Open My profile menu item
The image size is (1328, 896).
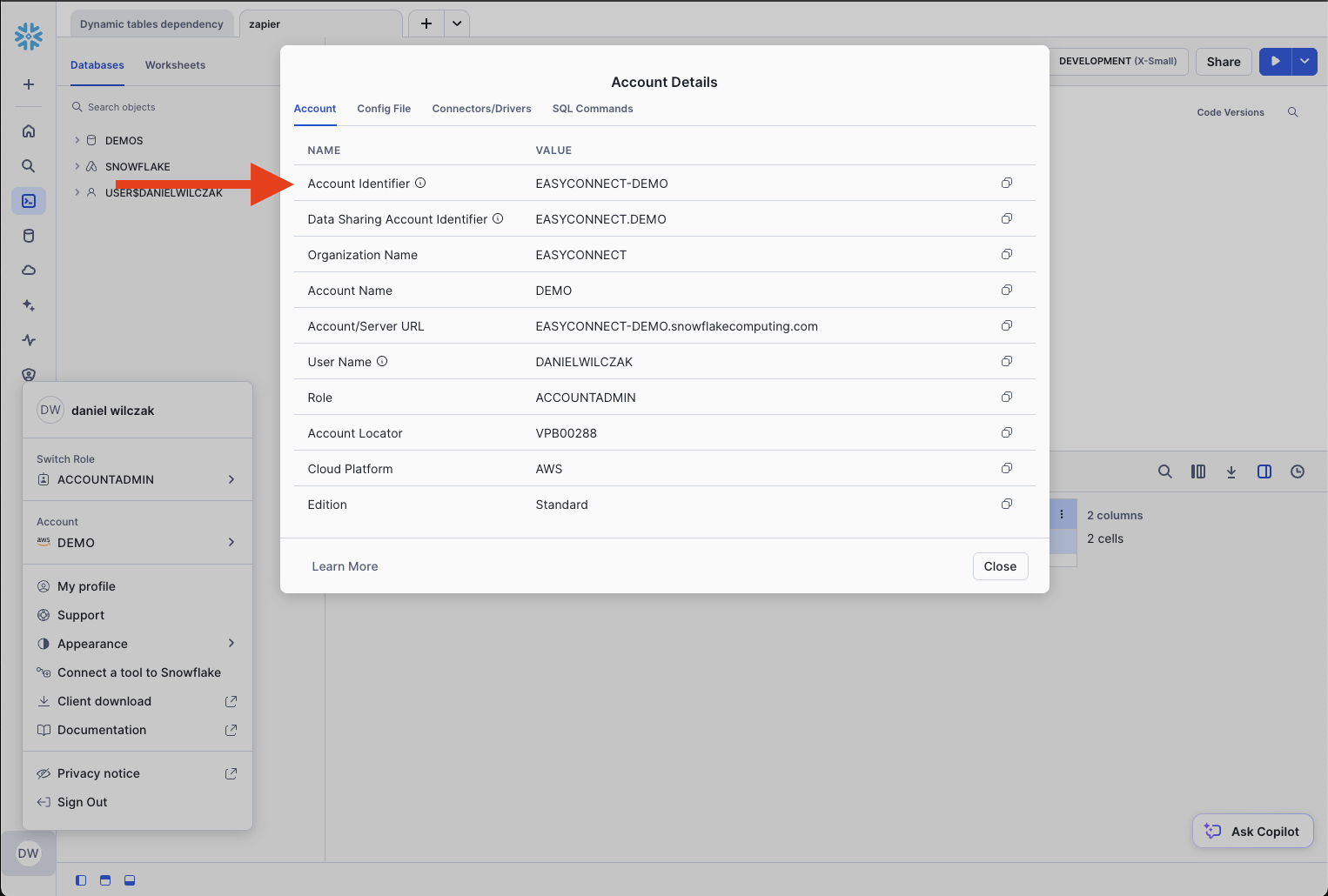[137, 586]
